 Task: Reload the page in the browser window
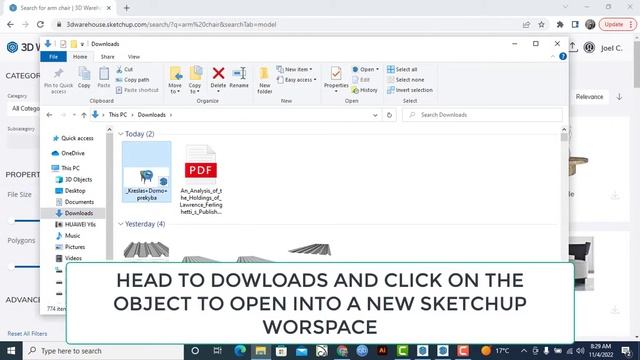40,24
